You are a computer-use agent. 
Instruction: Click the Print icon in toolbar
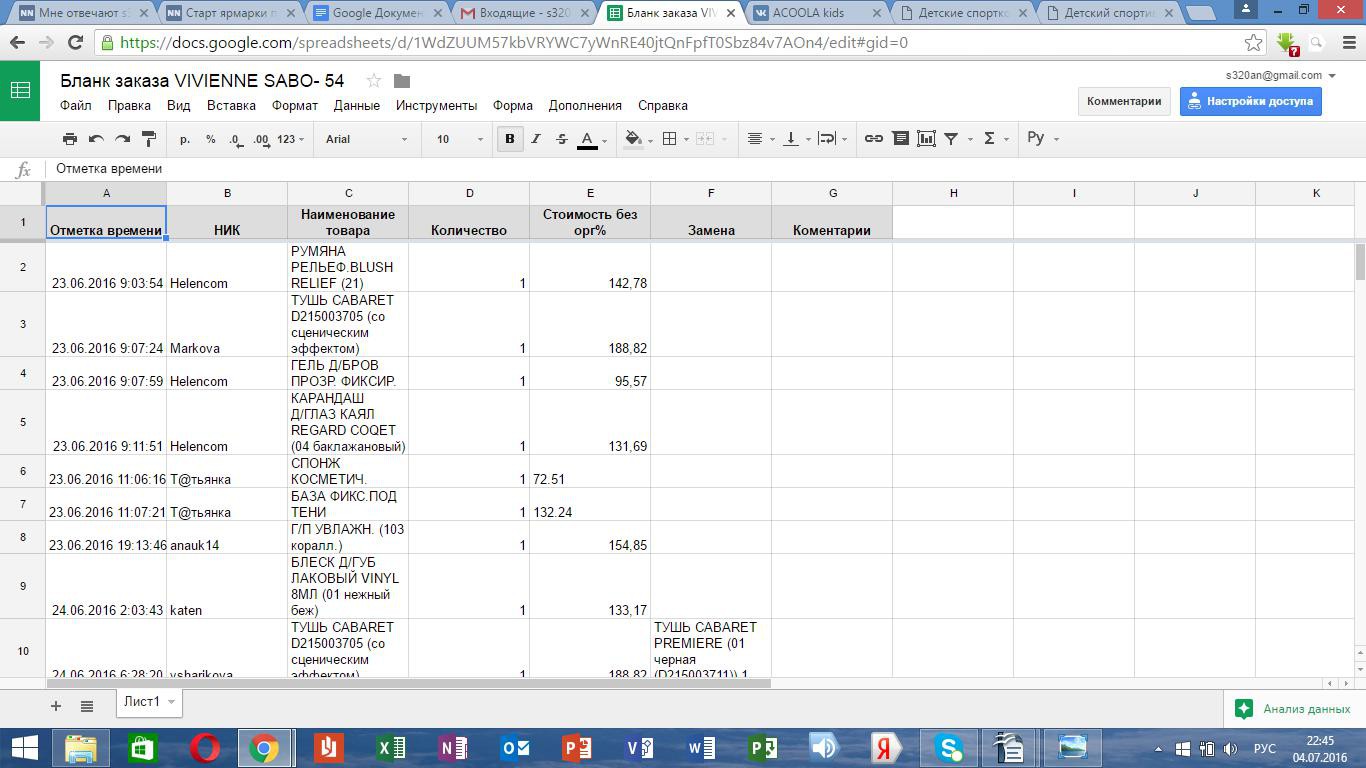pos(69,139)
